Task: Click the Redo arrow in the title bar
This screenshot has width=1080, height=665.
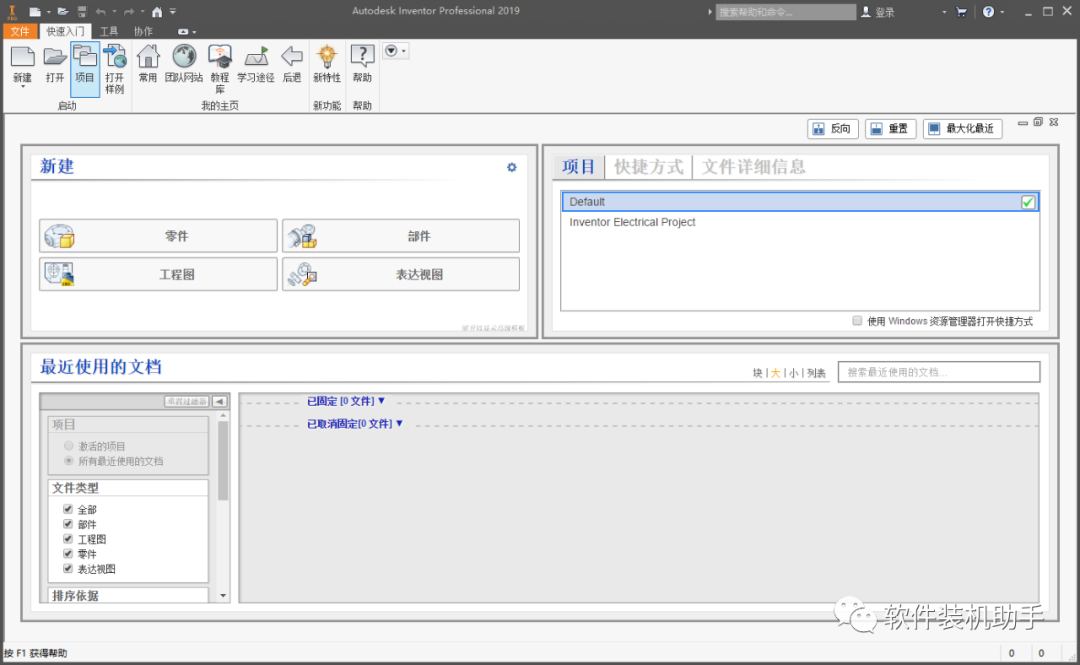Action: click(129, 12)
